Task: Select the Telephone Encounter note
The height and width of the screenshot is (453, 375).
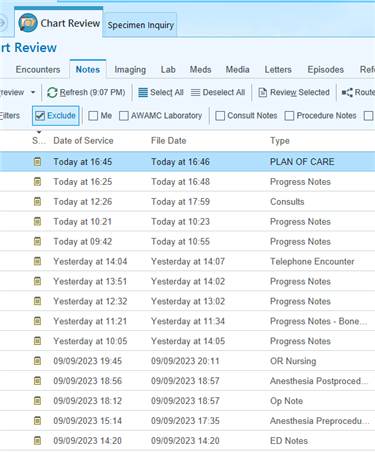Action: [312, 261]
